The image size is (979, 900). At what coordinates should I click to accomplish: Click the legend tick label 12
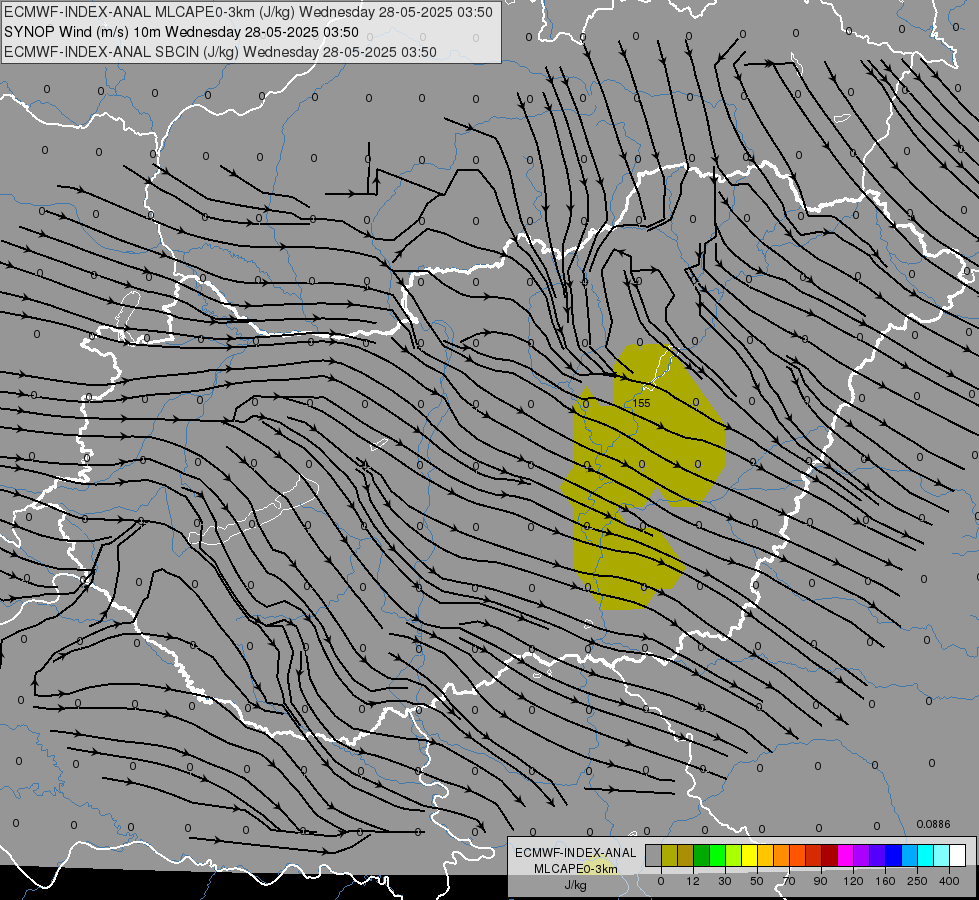[693, 881]
